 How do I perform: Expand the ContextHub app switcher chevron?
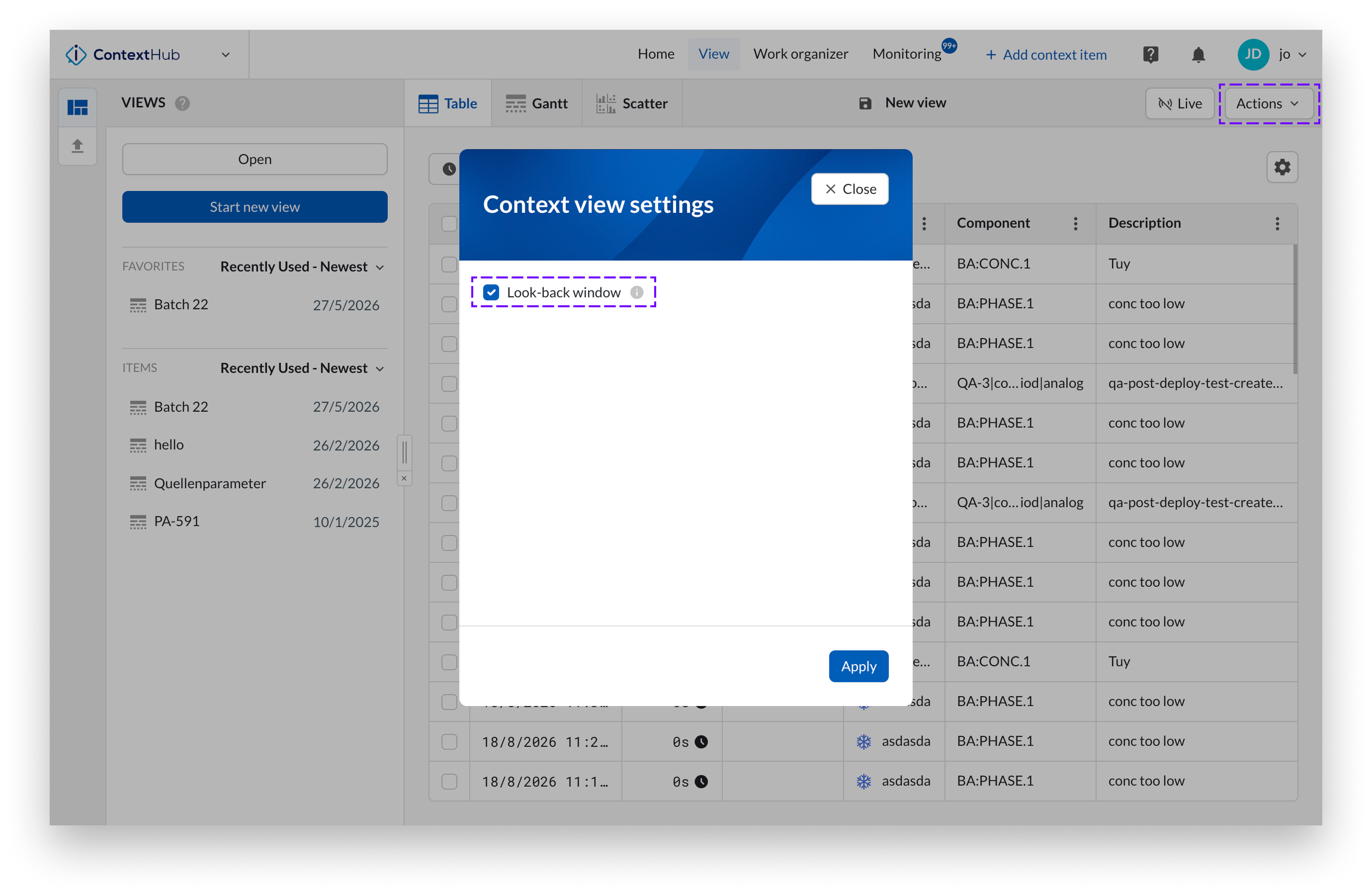click(x=225, y=55)
